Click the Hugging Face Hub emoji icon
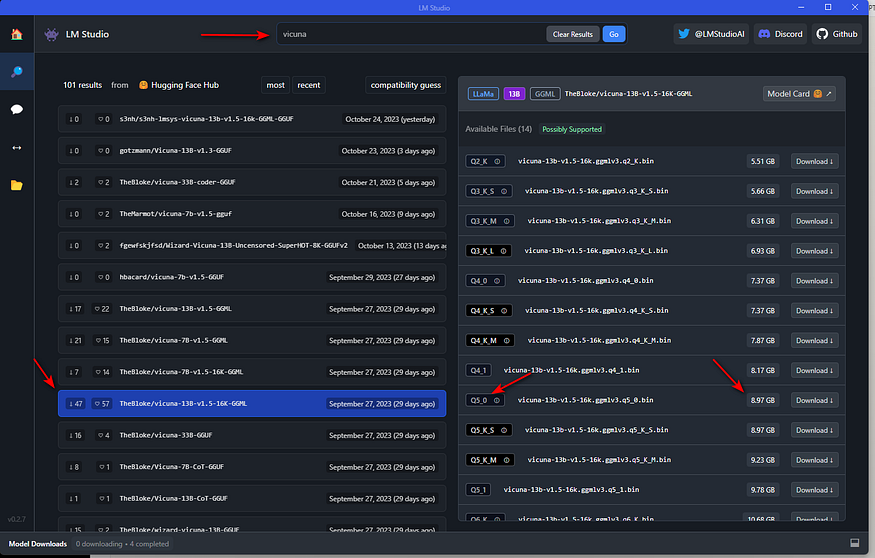This screenshot has width=875, height=558. tap(143, 85)
